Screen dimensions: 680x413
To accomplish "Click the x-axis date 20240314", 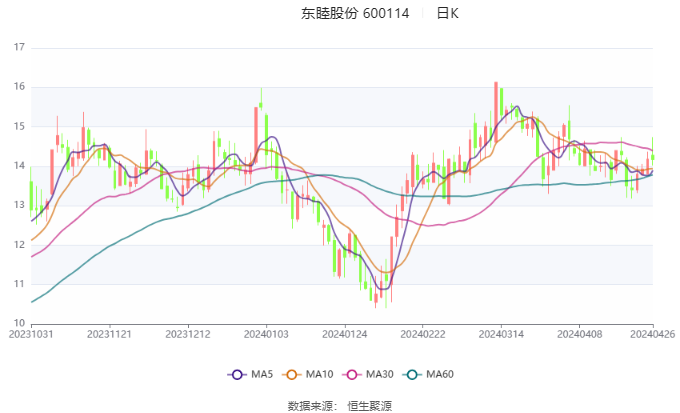I will point(501,334).
